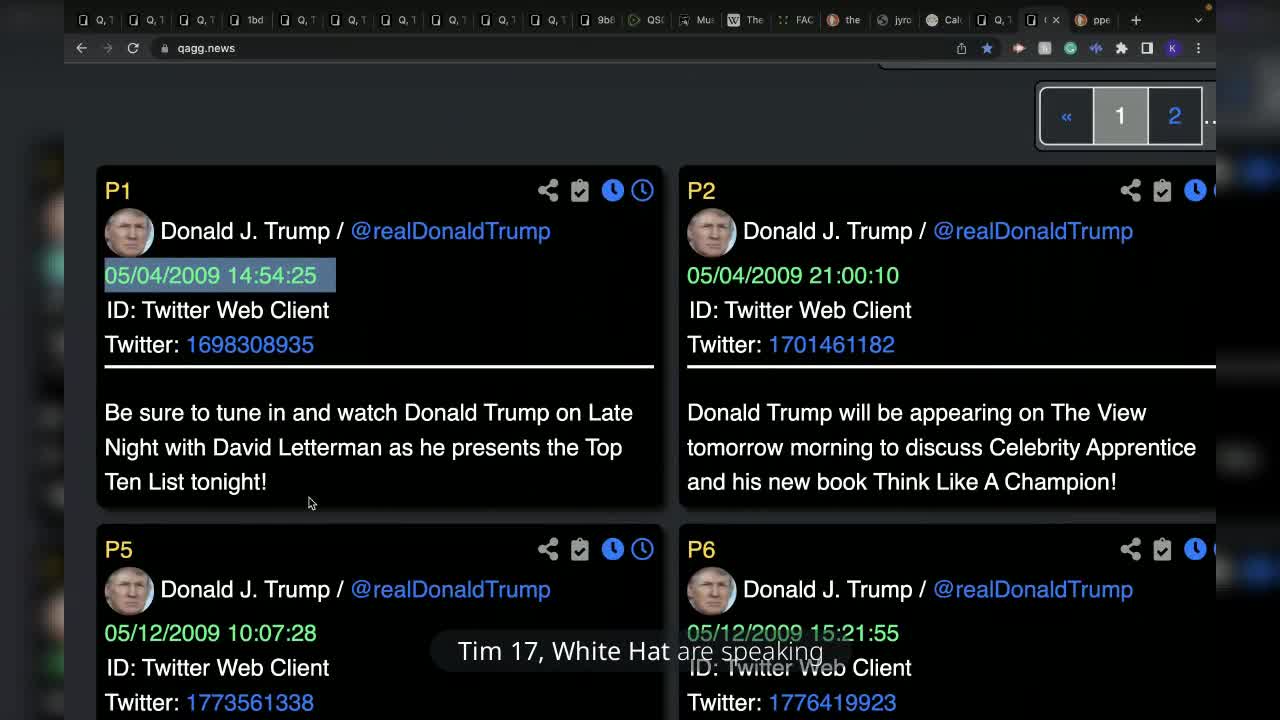Open Twitter ID 1701461182 link
Viewport: 1280px width, 720px height.
832,345
